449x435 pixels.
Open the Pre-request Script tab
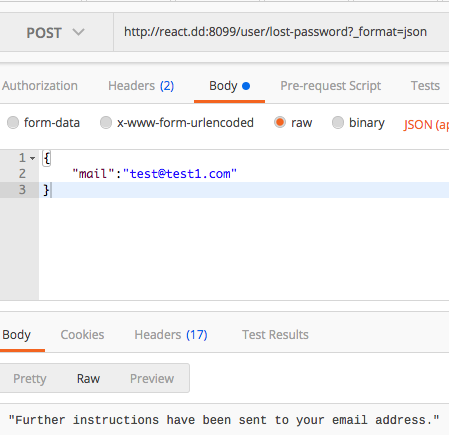pos(330,86)
